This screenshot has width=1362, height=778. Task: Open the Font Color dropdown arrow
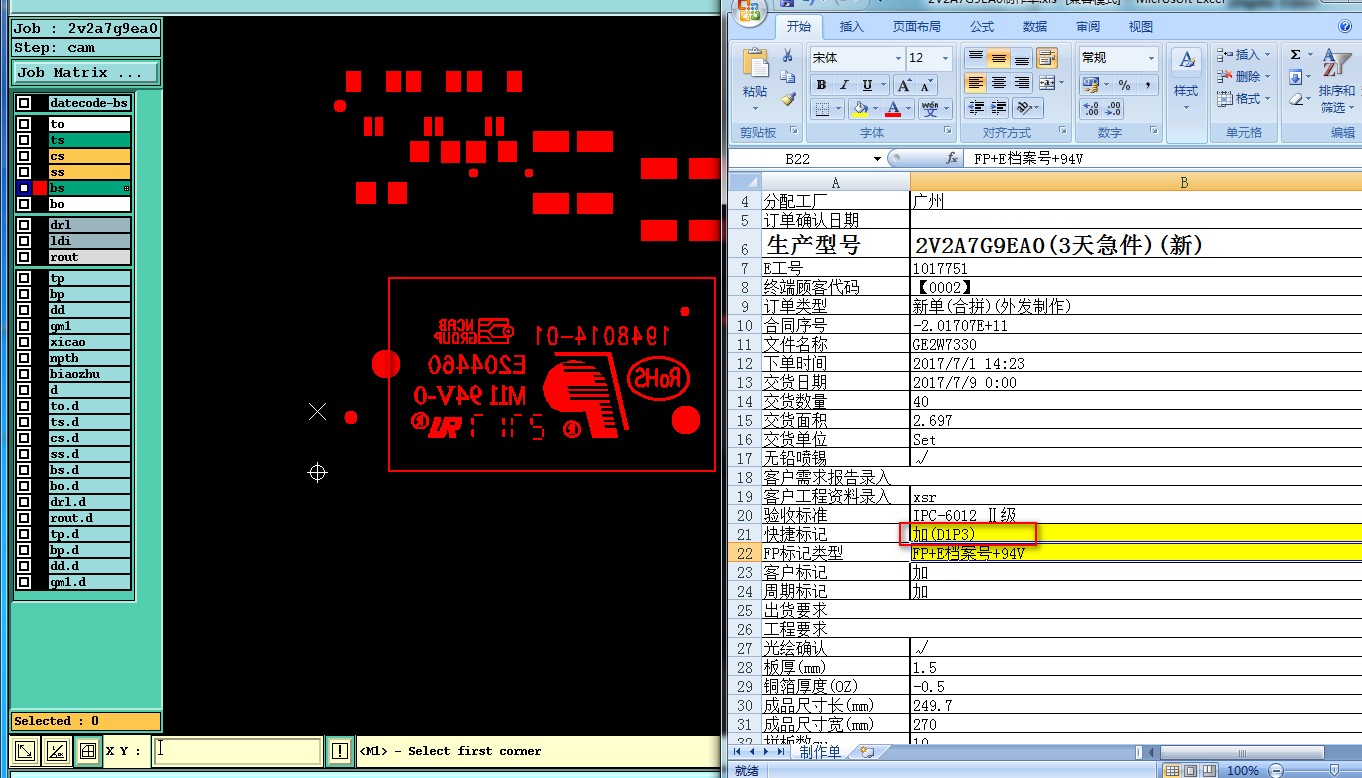point(908,108)
